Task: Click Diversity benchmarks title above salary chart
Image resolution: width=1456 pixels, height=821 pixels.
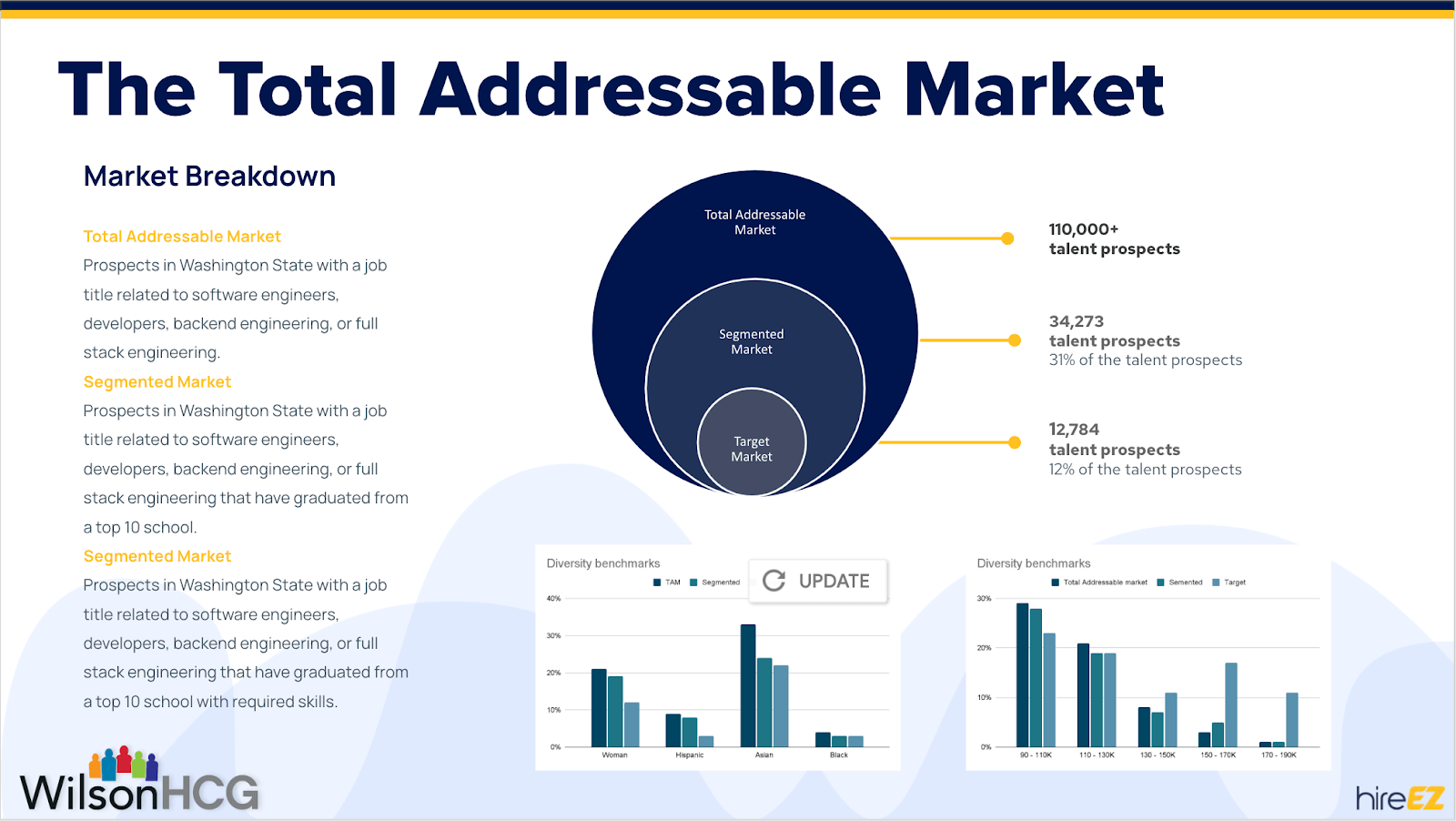Action: coord(1034,563)
